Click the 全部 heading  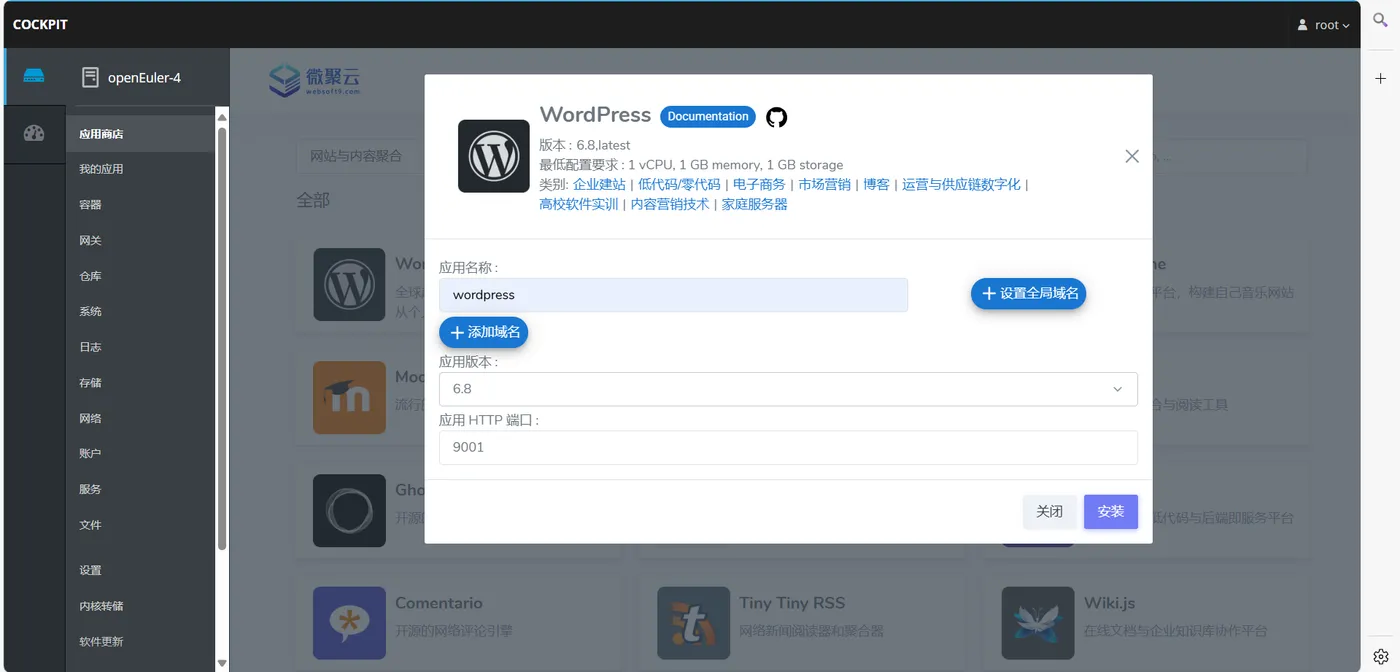(313, 200)
